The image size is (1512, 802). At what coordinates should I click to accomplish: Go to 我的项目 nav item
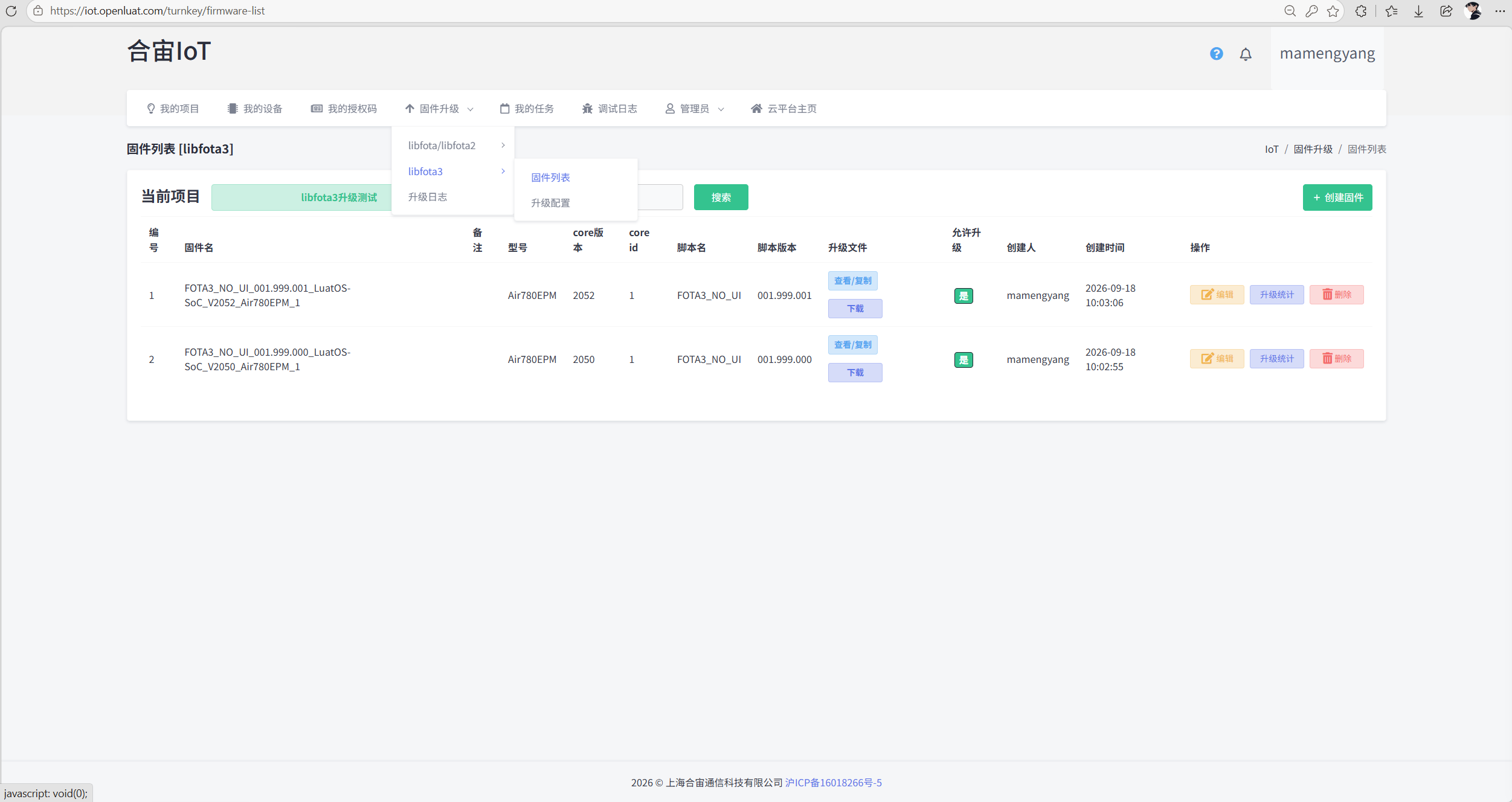(x=173, y=109)
